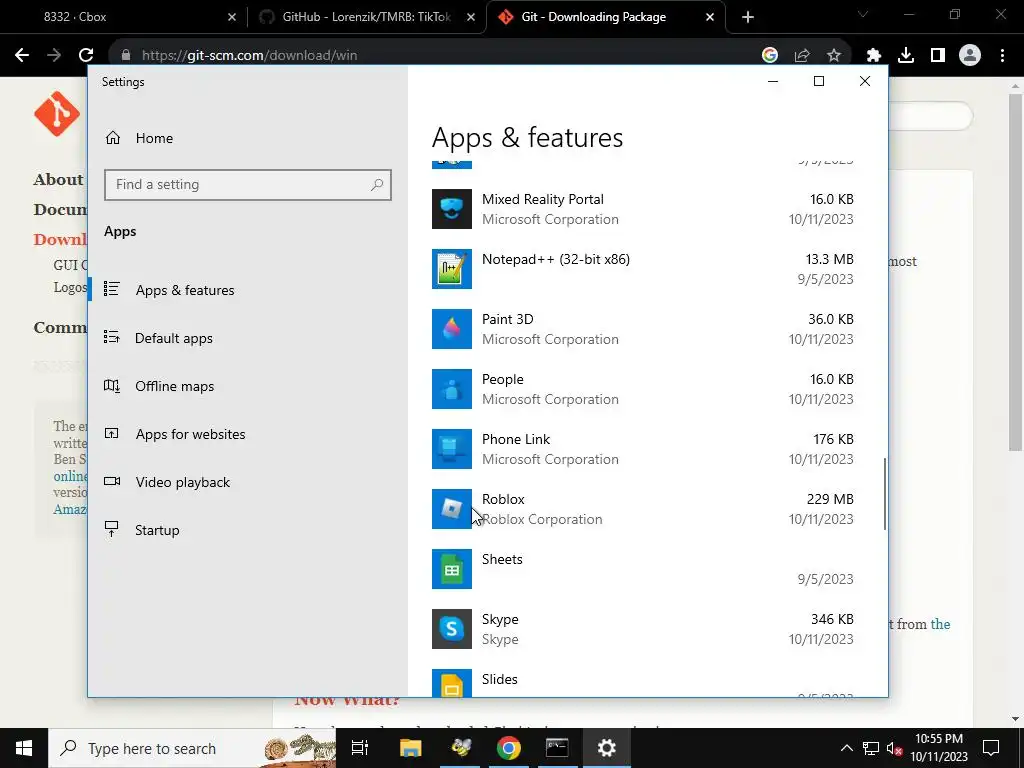Click the network tray icon
This screenshot has height=768, width=1024.
tap(871, 748)
